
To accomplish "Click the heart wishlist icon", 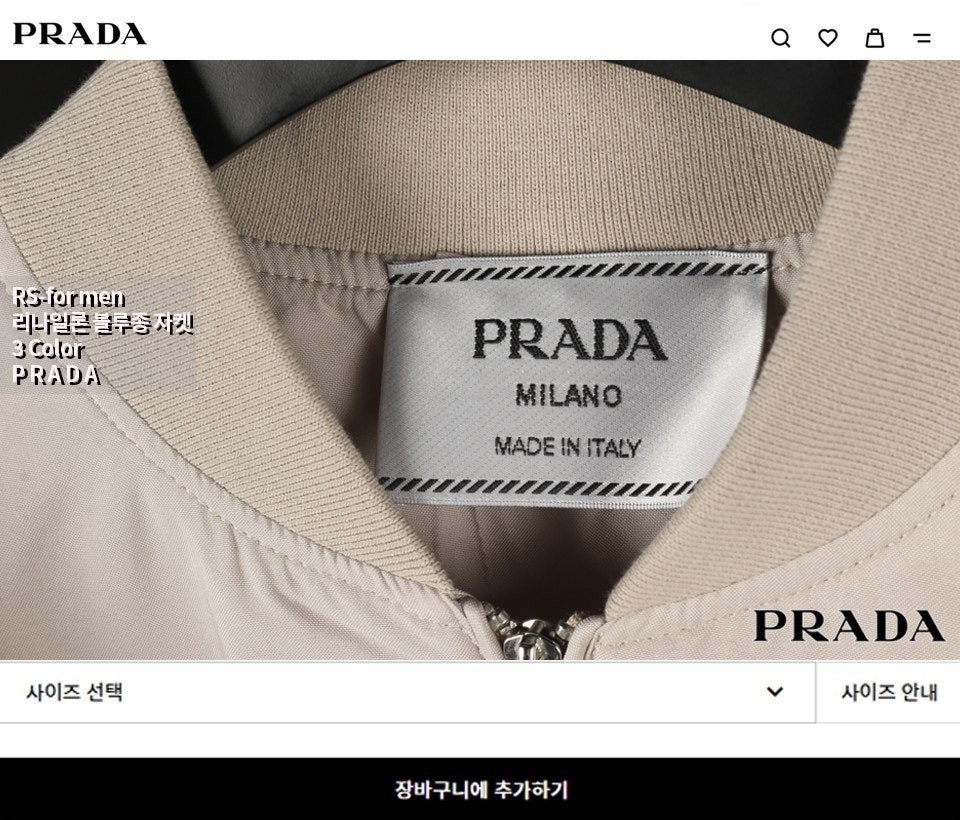I will 828,38.
